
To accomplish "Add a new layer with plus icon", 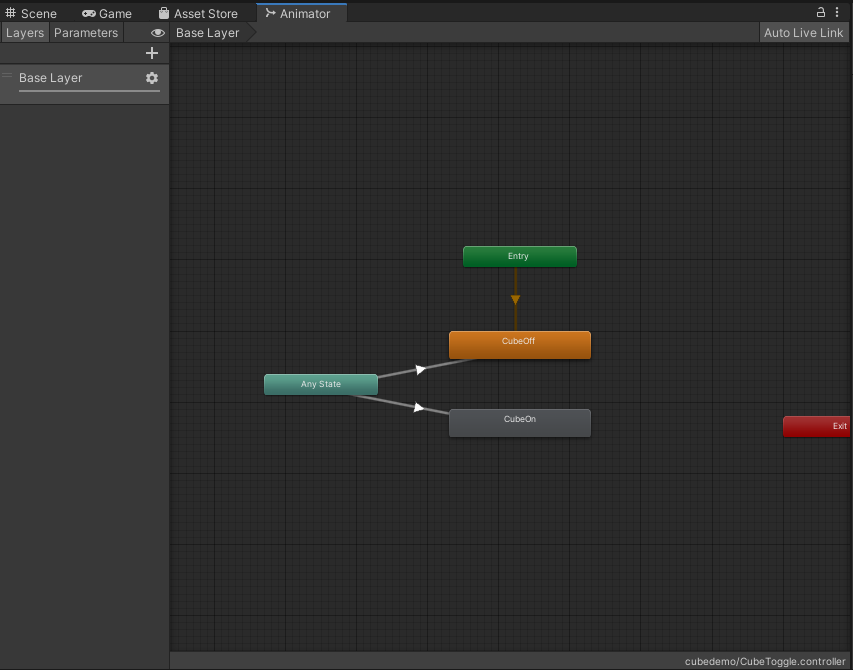I will pos(152,53).
